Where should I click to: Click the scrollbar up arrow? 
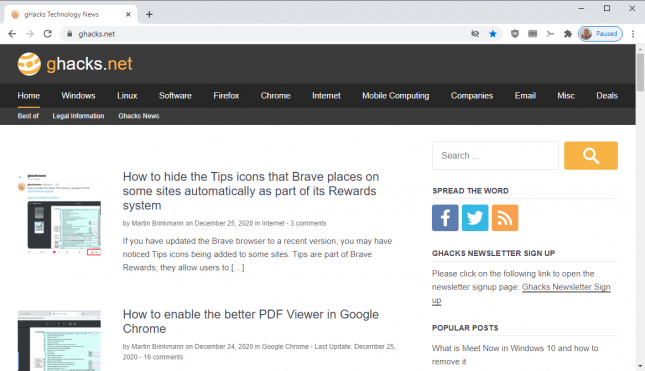pyautogui.click(x=640, y=49)
